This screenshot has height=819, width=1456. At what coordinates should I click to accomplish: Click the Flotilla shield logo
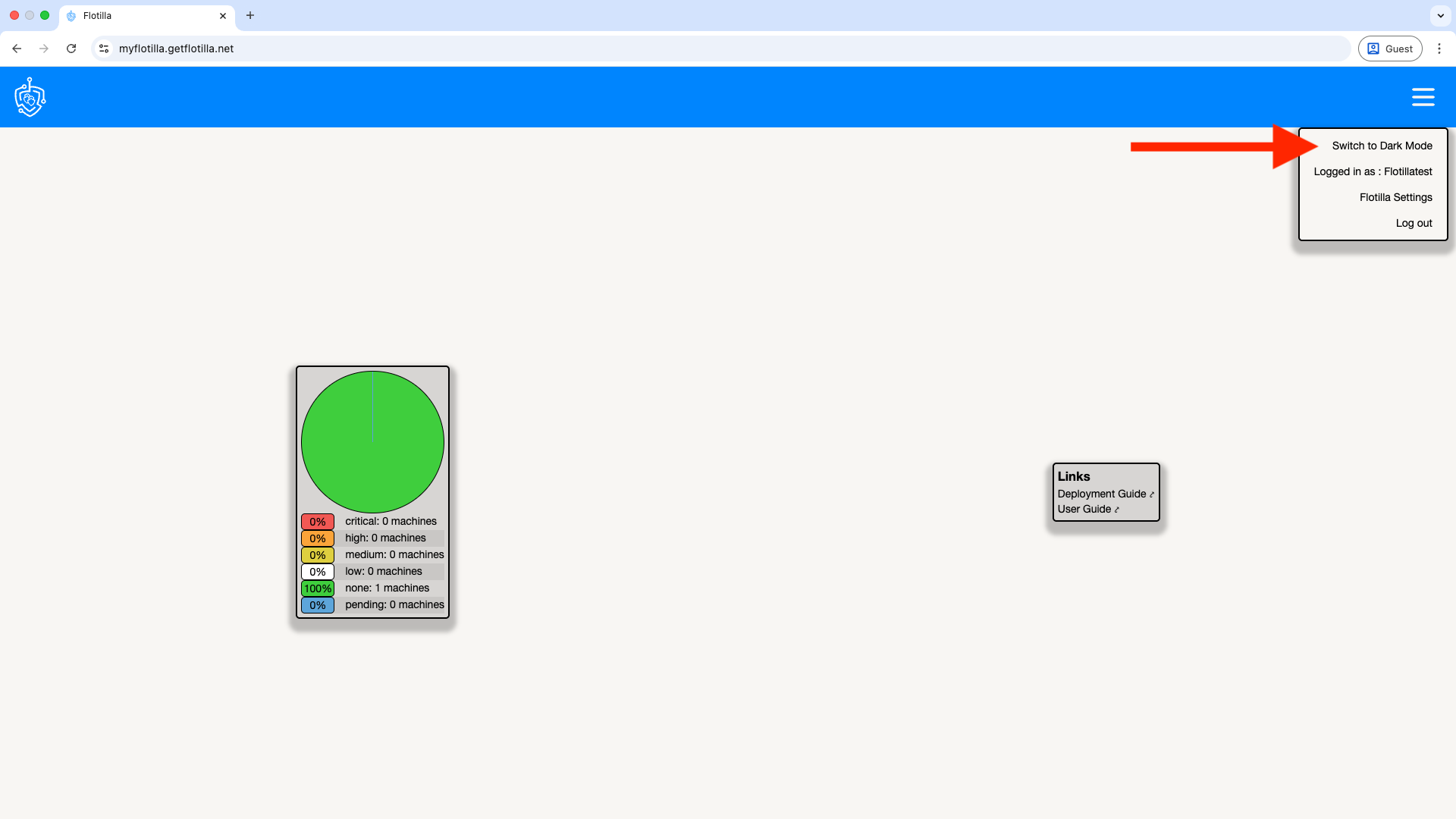pos(30,97)
